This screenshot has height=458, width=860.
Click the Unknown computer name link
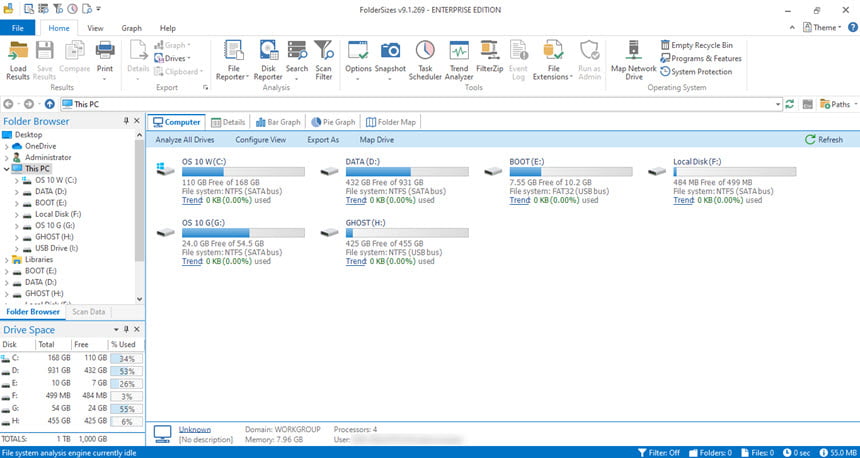click(195, 429)
